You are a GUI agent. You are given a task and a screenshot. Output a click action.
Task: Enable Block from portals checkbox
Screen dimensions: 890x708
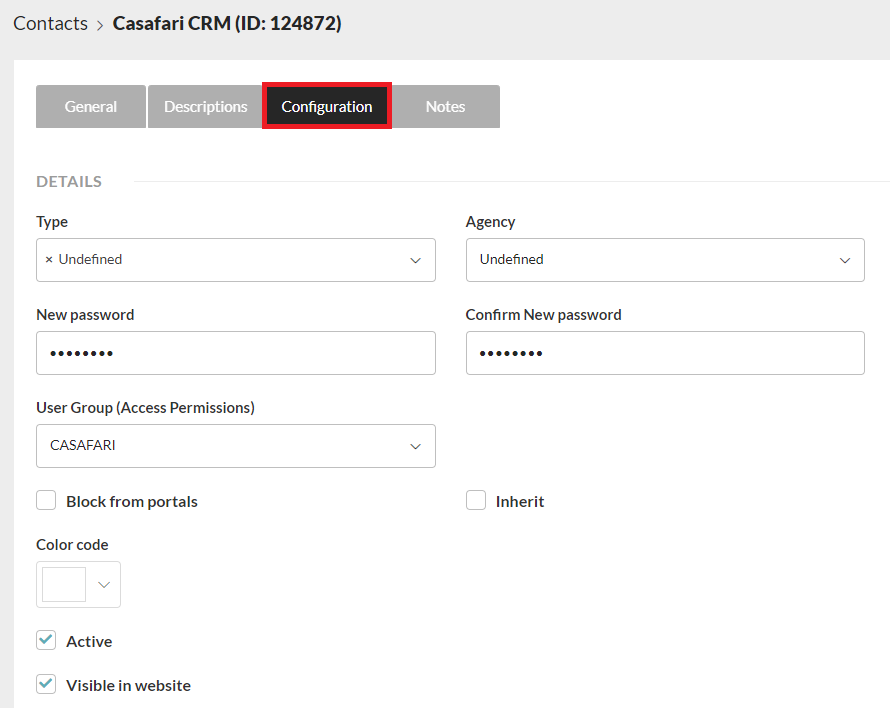click(46, 501)
